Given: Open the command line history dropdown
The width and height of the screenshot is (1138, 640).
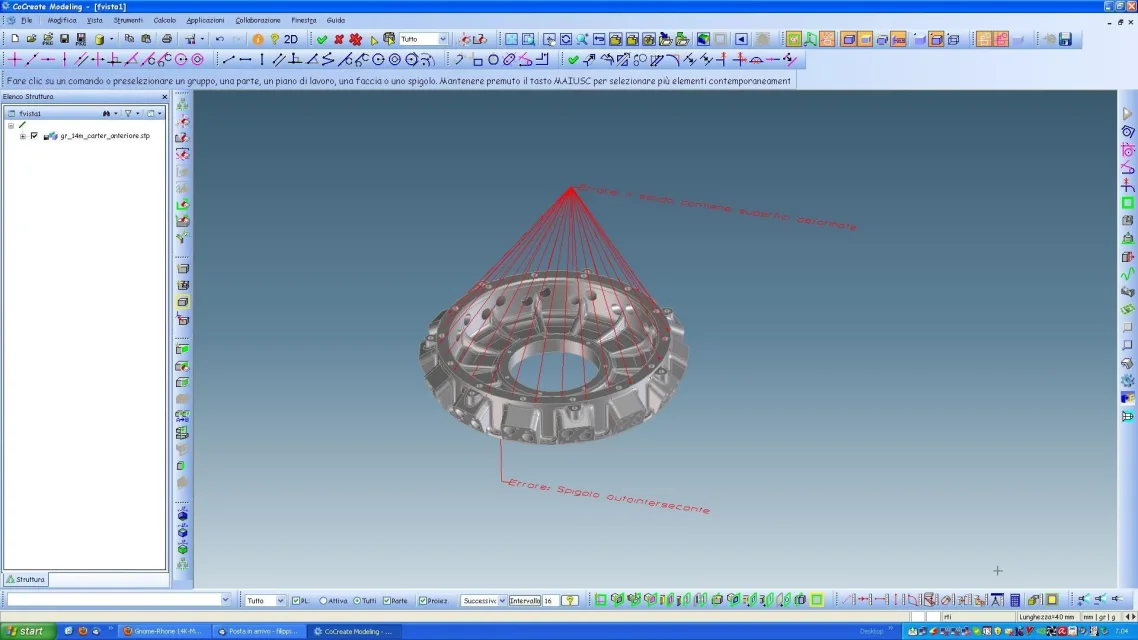Looking at the screenshot, I should (225, 600).
